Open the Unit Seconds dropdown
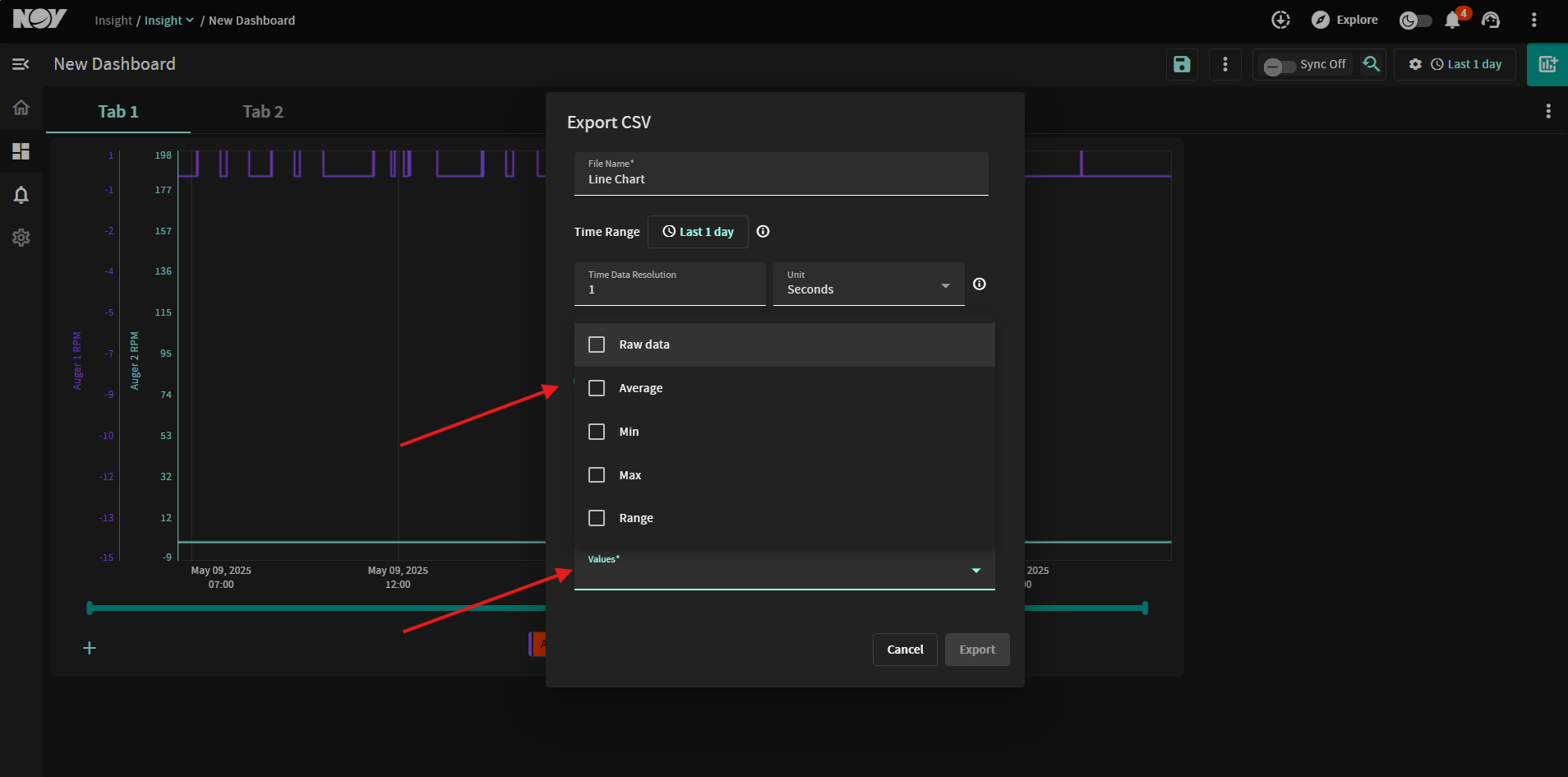 pos(869,284)
